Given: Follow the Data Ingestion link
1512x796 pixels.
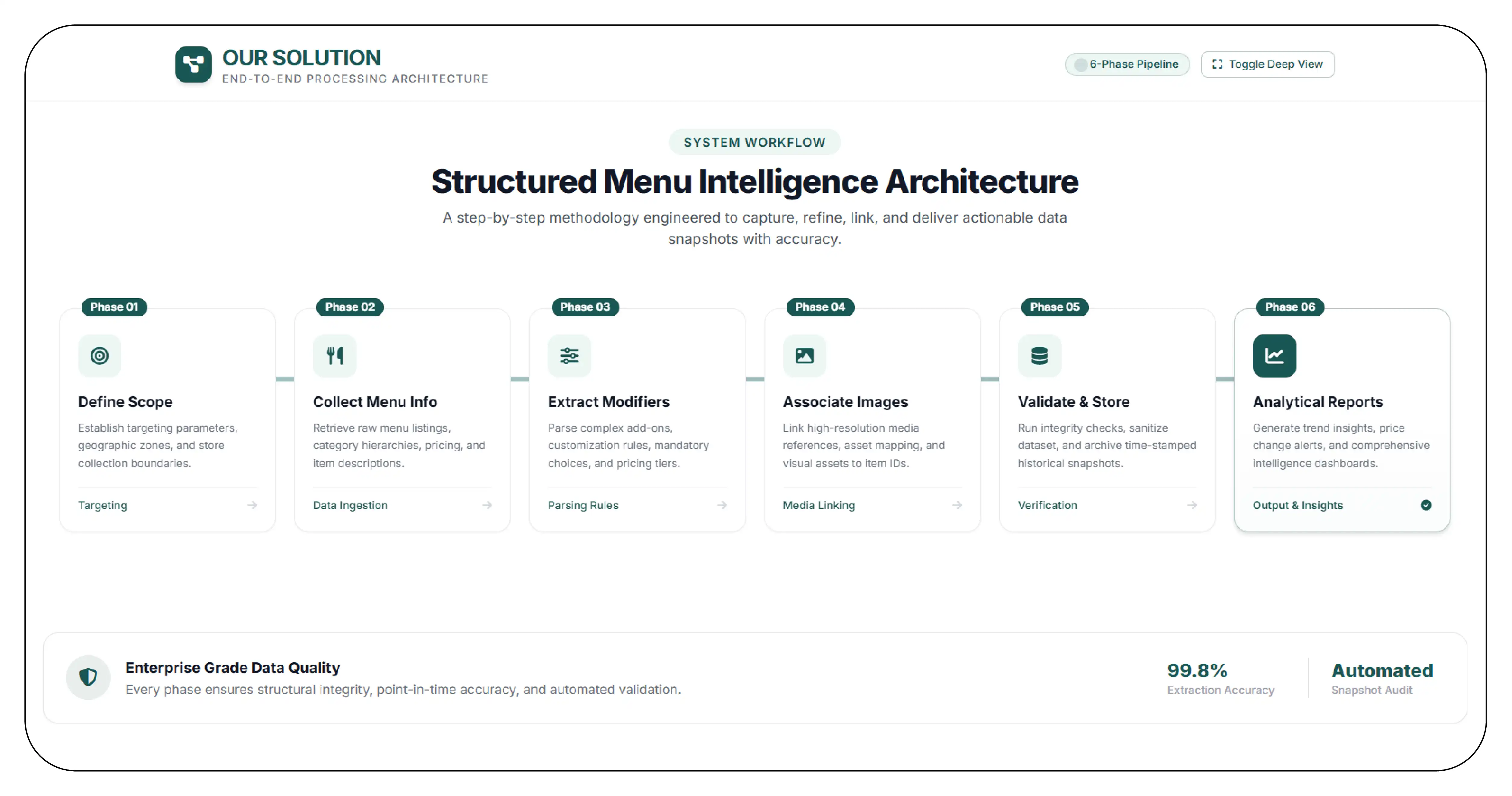Looking at the screenshot, I should (x=350, y=505).
